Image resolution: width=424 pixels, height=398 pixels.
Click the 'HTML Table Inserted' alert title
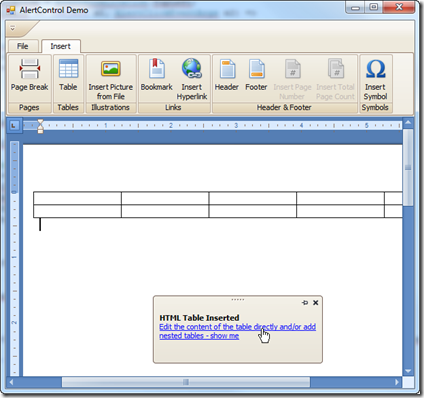pyautogui.click(x=199, y=318)
